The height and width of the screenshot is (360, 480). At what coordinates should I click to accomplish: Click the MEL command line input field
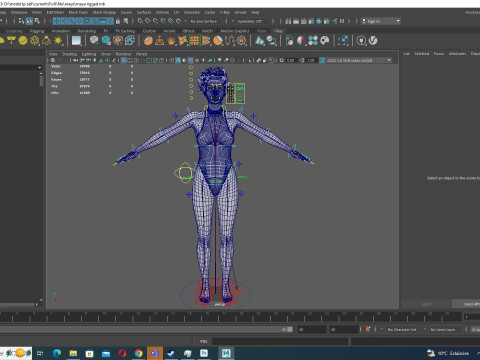280,341
